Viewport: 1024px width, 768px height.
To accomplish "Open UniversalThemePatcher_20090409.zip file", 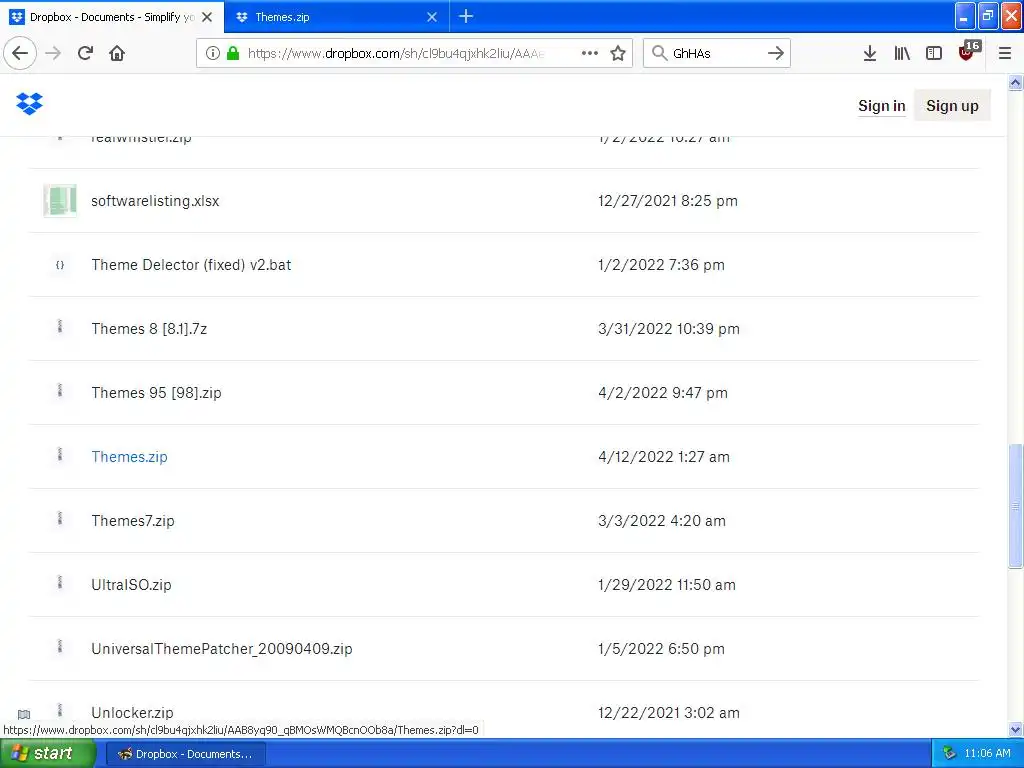I will click(221, 648).
